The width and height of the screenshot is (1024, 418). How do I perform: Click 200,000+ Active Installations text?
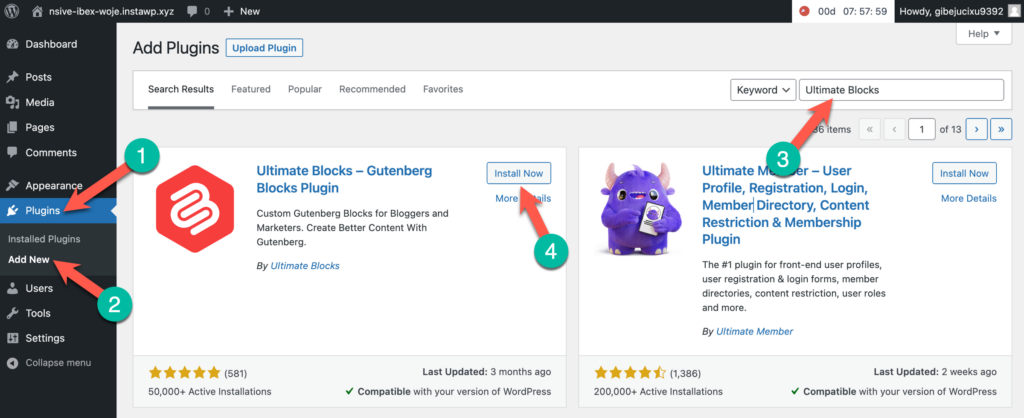[658, 392]
